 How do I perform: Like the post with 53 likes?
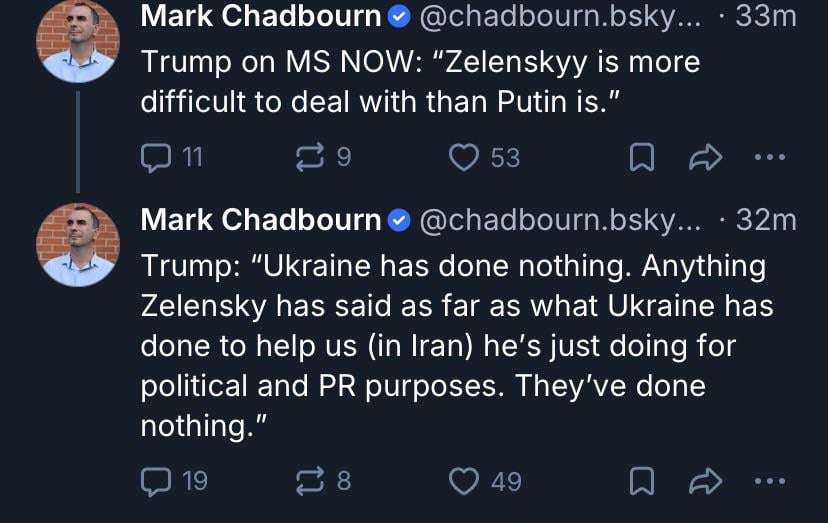point(463,157)
